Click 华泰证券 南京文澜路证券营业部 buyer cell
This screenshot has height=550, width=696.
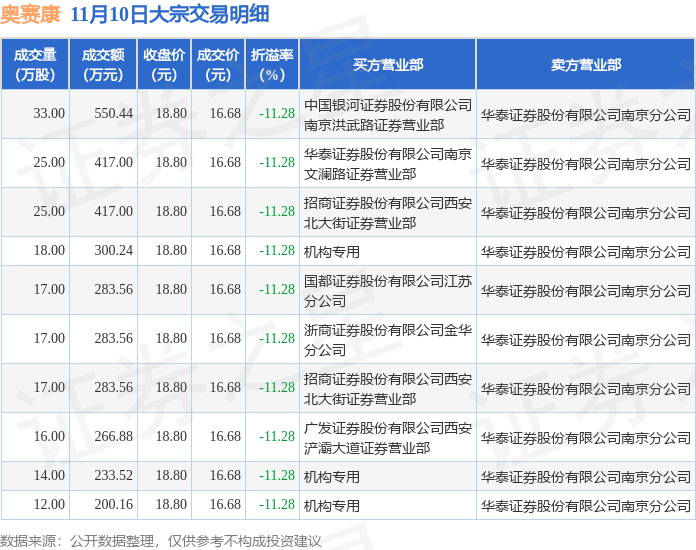click(388, 163)
